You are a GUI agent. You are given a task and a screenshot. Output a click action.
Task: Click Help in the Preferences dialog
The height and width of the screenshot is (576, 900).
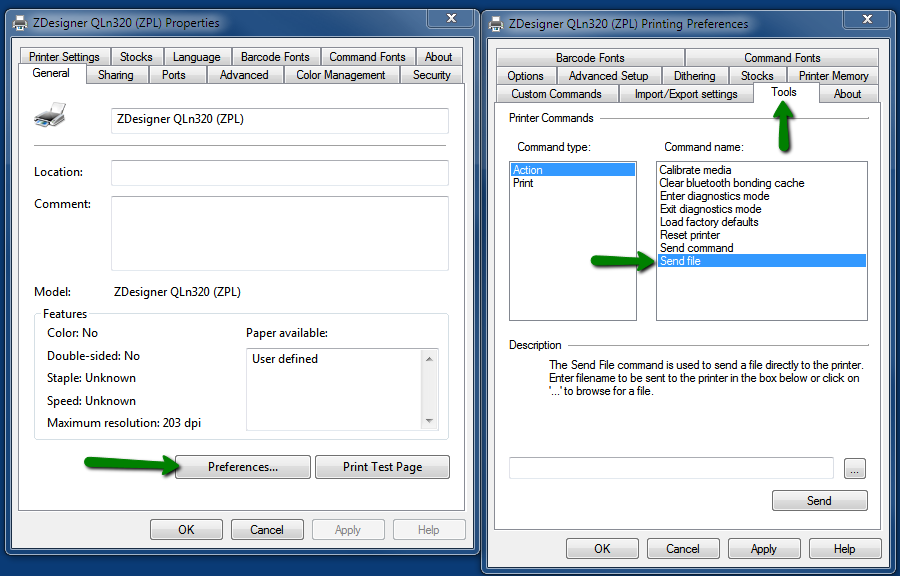(x=845, y=548)
